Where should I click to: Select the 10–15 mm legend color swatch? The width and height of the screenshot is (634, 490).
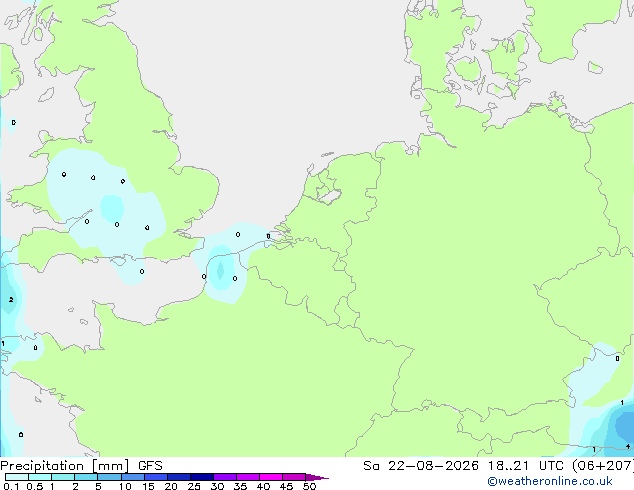(x=132, y=477)
